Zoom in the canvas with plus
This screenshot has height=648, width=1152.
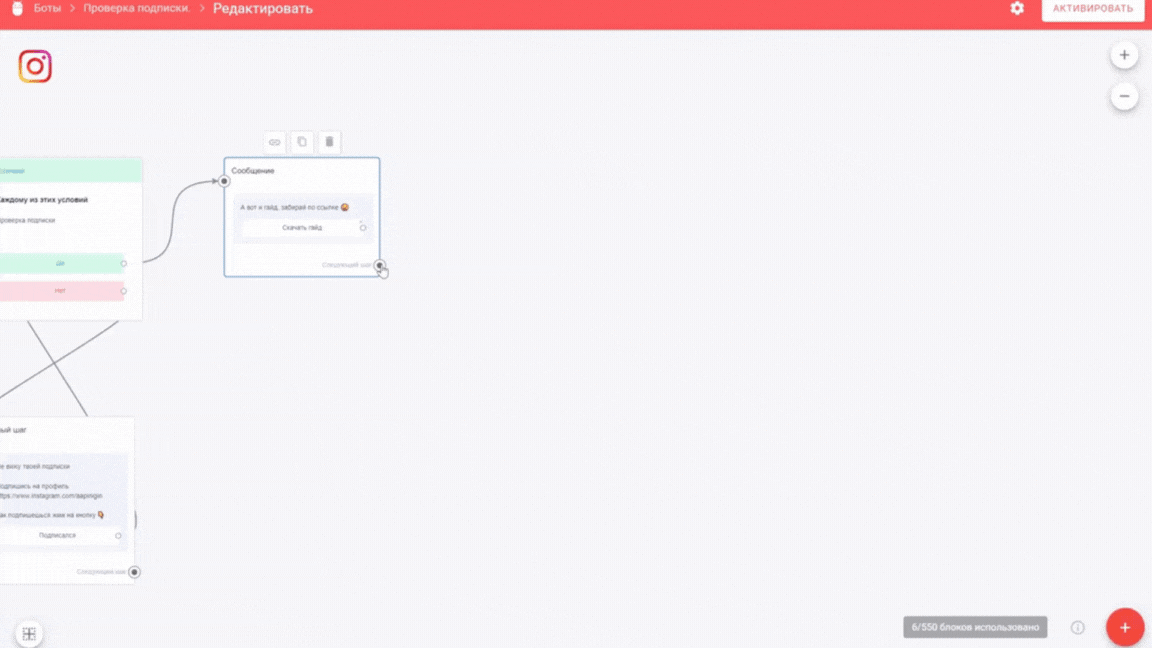coord(1124,55)
